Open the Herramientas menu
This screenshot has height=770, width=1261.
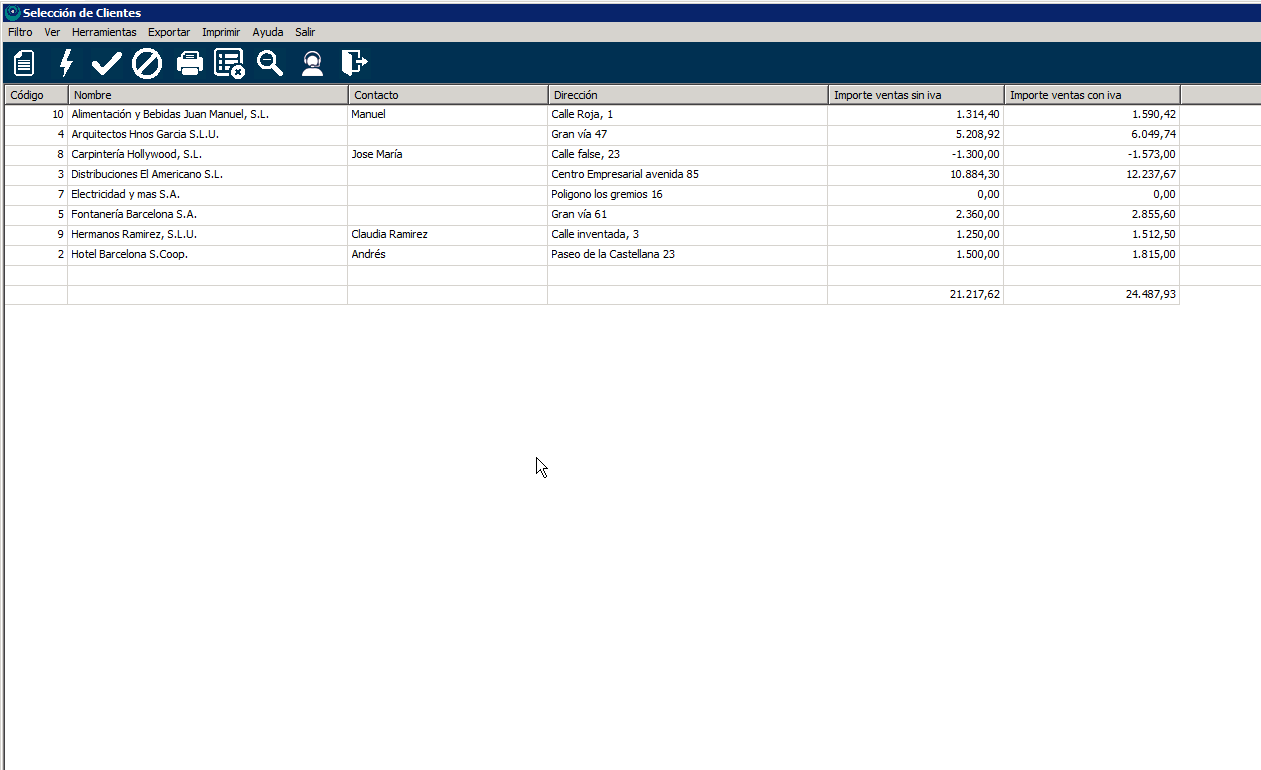pyautogui.click(x=104, y=32)
